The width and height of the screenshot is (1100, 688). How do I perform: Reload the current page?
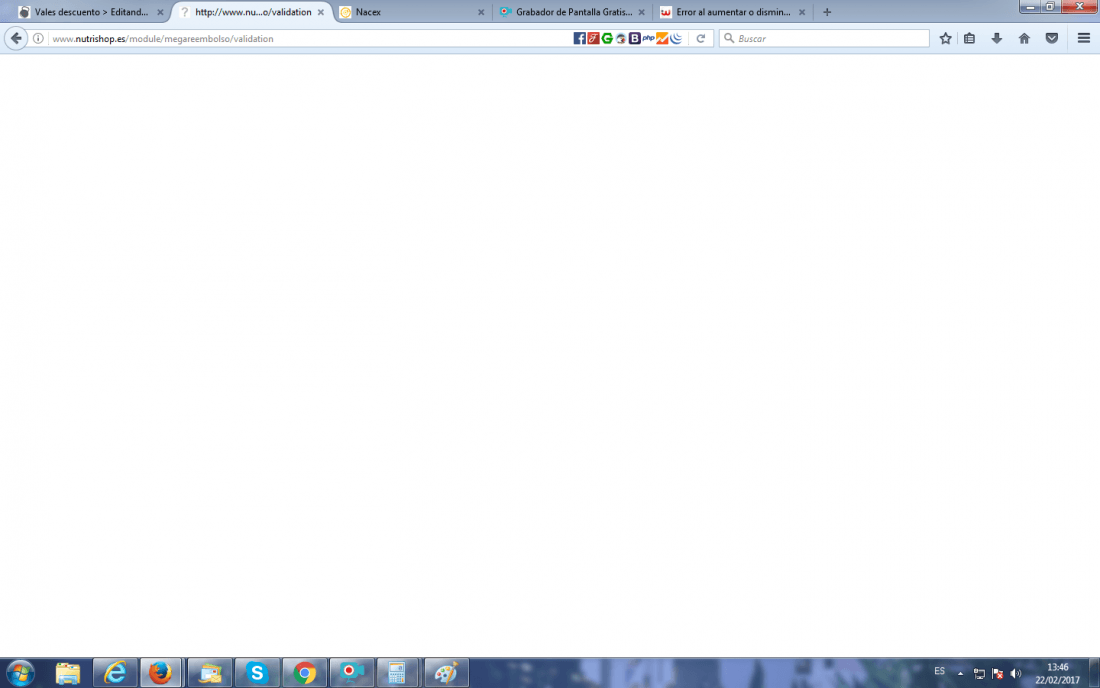pyautogui.click(x=700, y=39)
